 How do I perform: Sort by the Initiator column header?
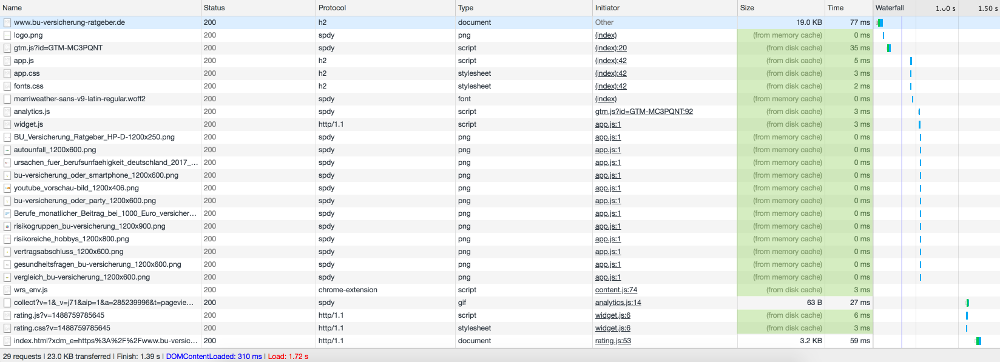(664, 8)
